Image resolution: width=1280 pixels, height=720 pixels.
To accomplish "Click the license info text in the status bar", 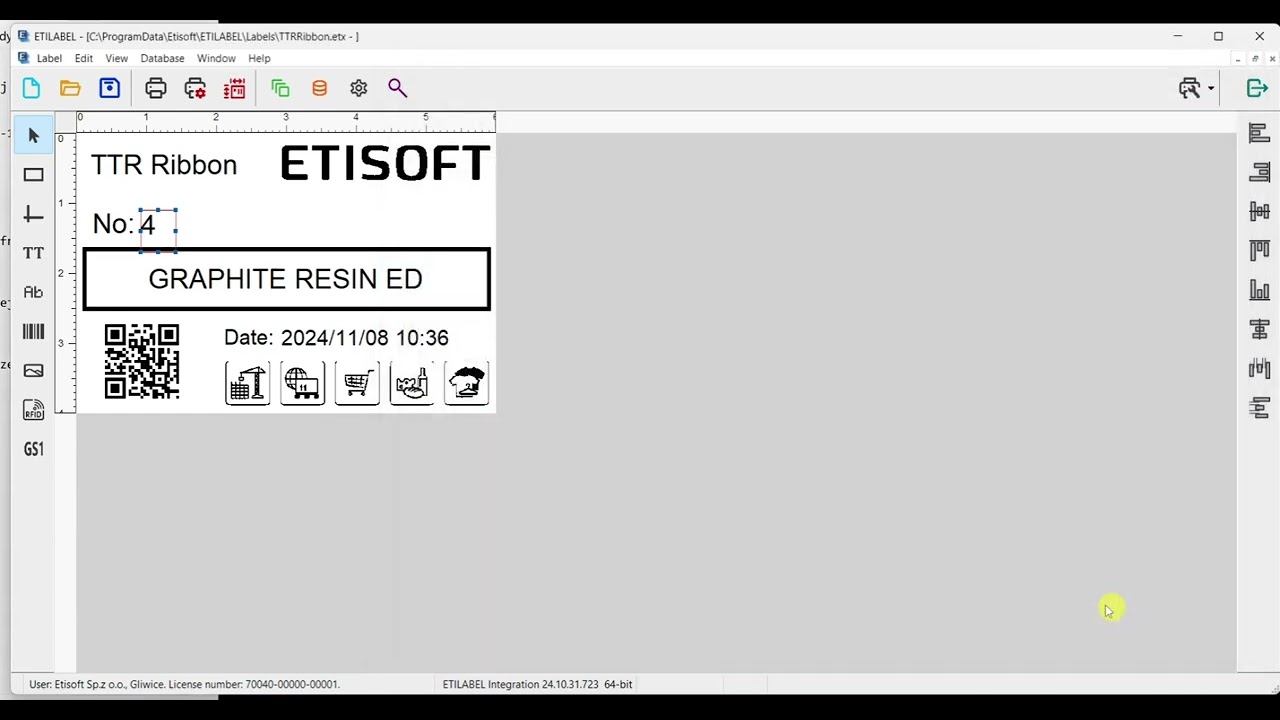I will tap(184, 684).
